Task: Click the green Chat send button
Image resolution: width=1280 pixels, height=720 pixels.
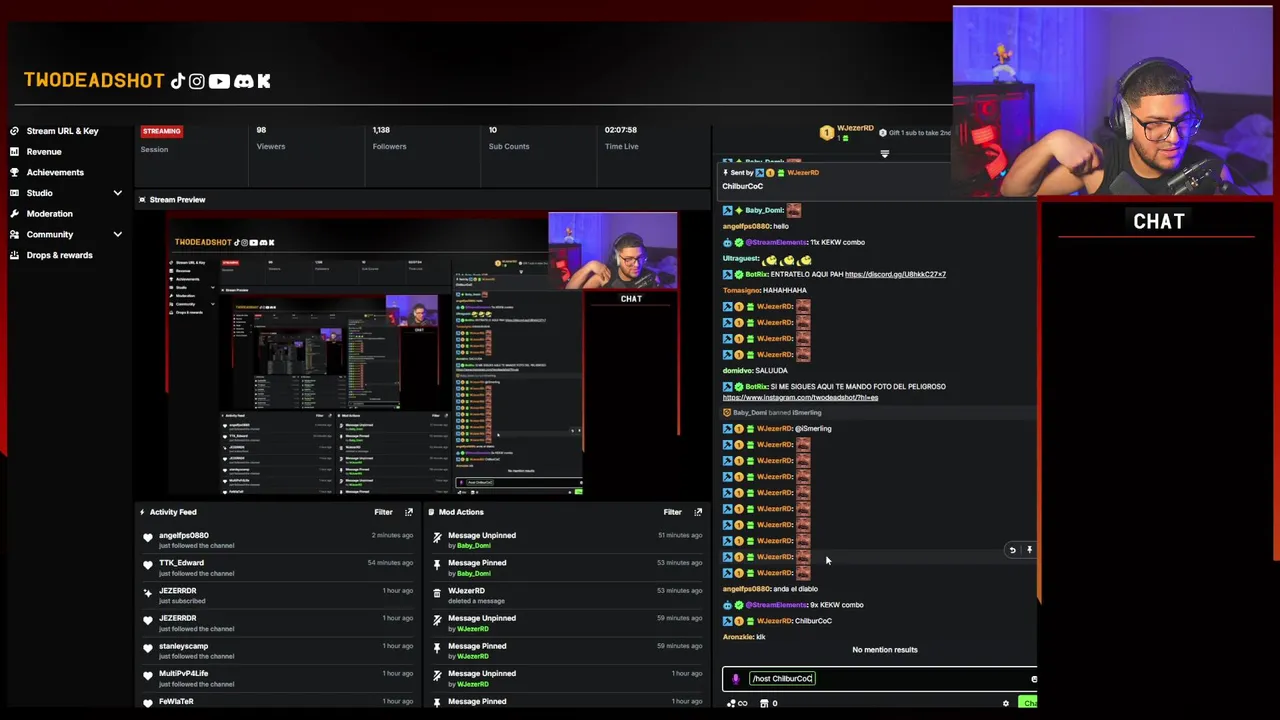Action: click(1028, 704)
